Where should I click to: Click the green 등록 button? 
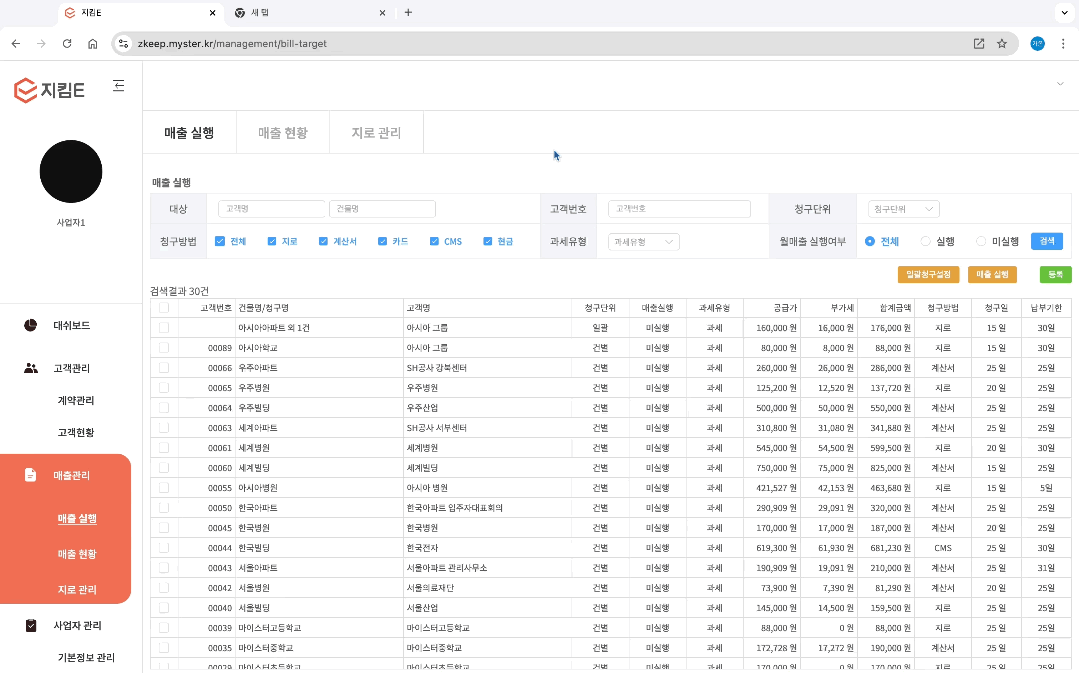click(x=1055, y=274)
